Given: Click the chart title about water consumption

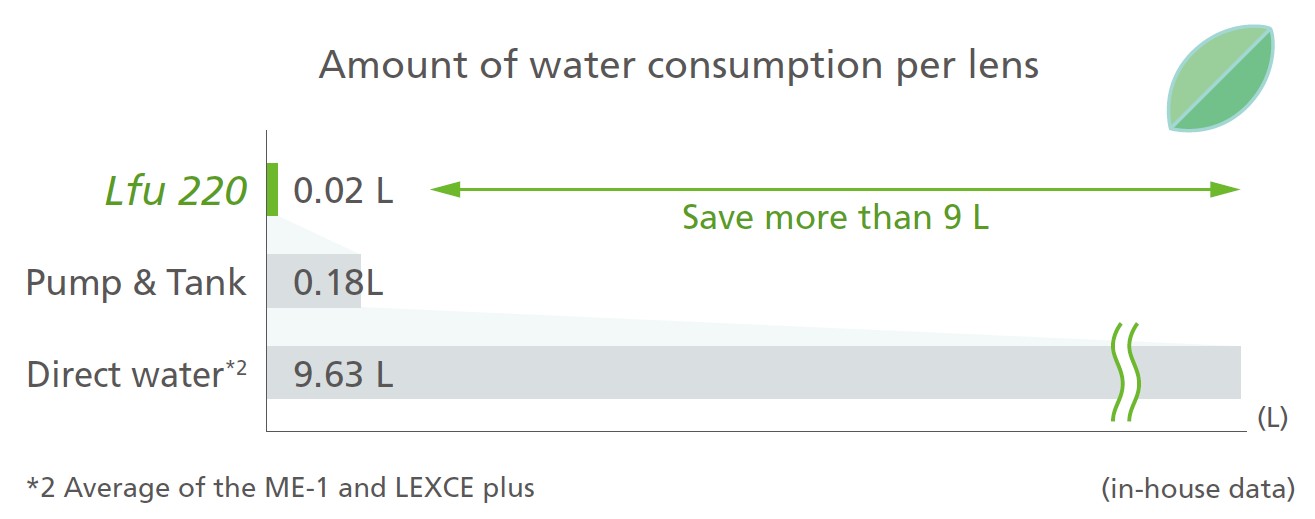Looking at the screenshot, I should coord(679,66).
